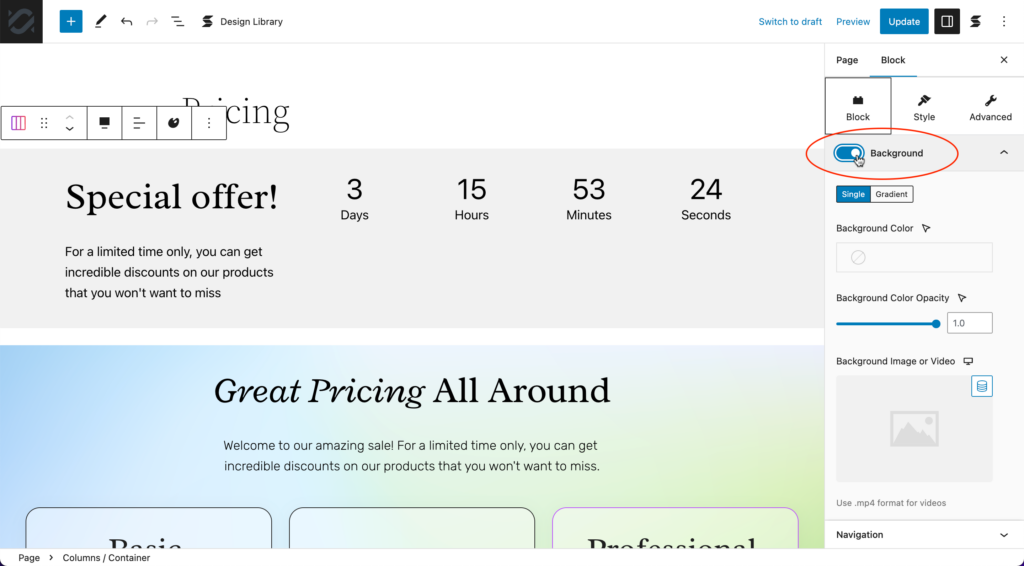Open the Design Library
1024x566 pixels.
pos(242,22)
